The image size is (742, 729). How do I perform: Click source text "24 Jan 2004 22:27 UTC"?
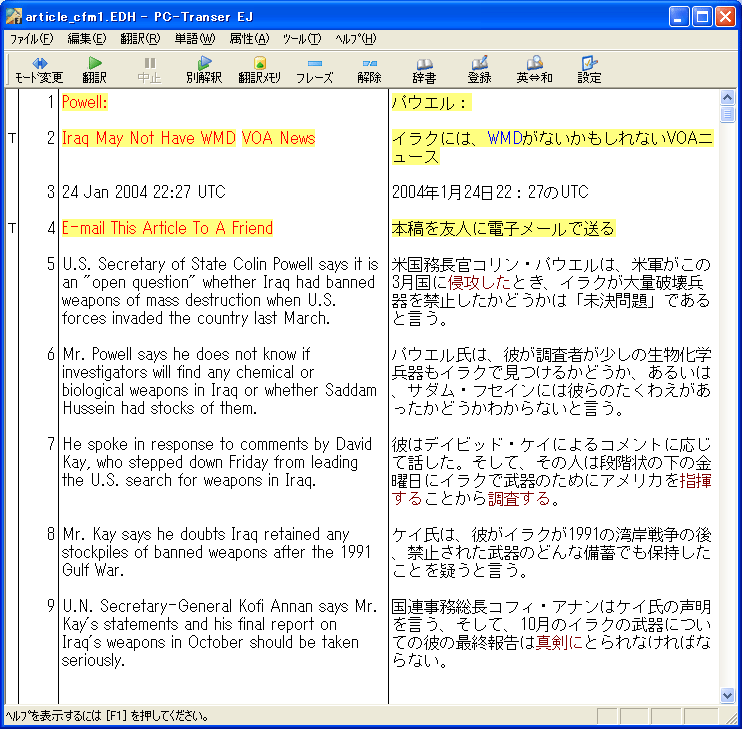(143, 192)
